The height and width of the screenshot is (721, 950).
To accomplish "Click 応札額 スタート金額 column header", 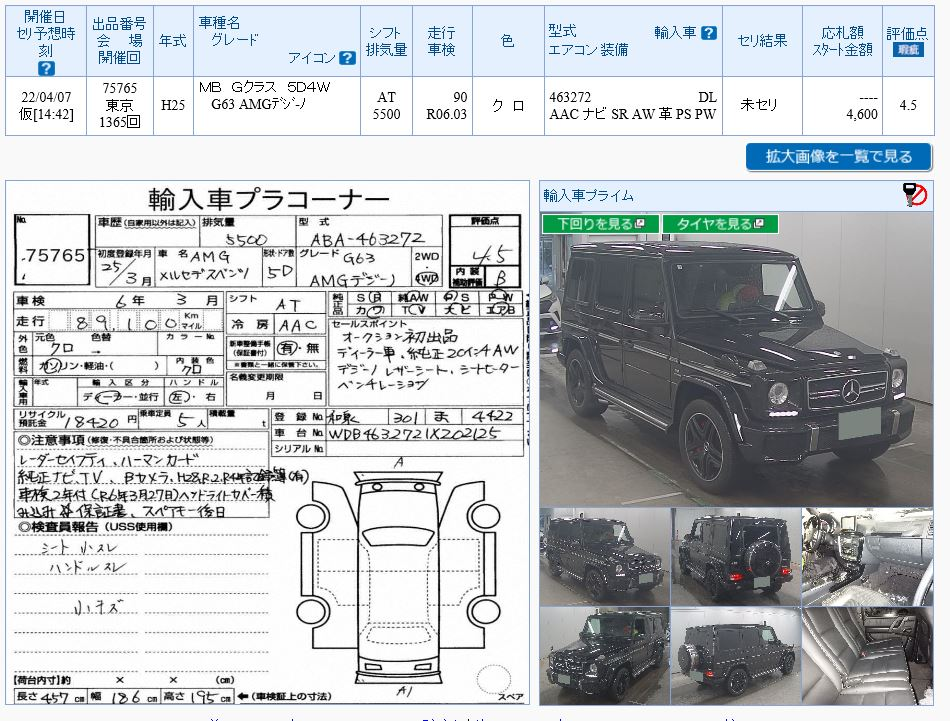I will click(842, 41).
